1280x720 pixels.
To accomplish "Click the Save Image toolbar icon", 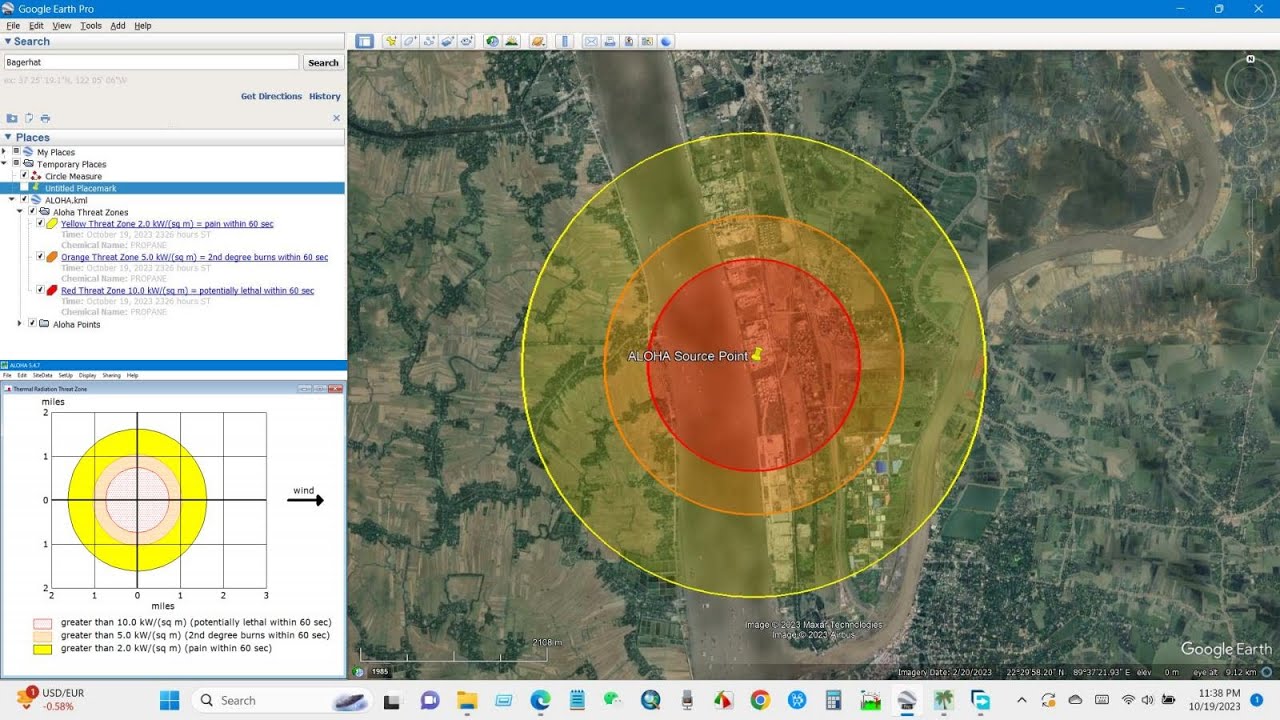I will [629, 41].
